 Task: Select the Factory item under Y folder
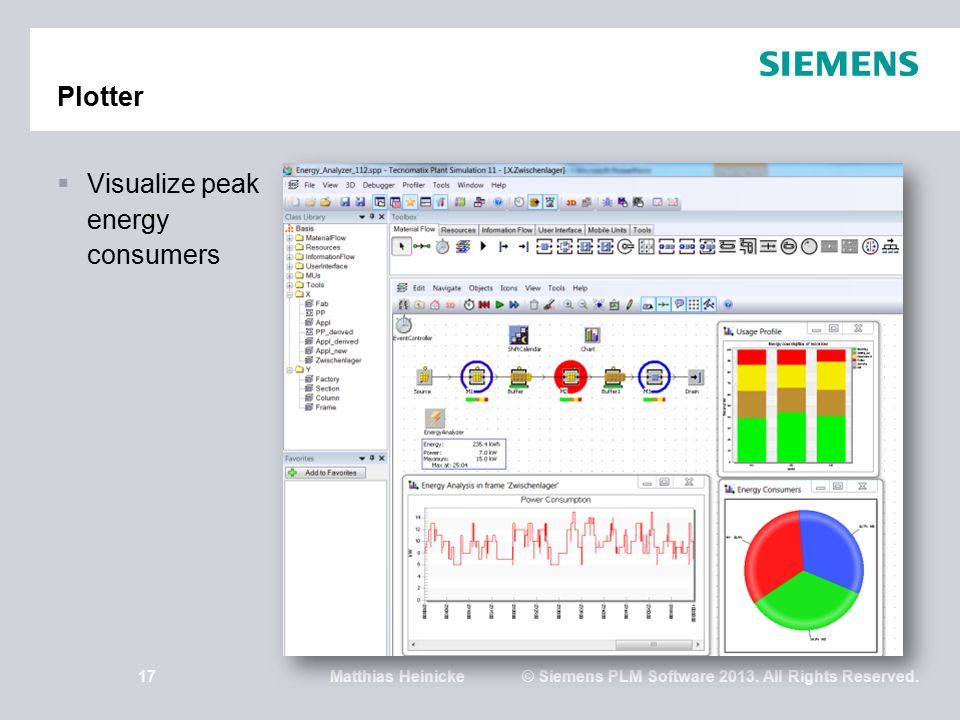tap(327, 380)
